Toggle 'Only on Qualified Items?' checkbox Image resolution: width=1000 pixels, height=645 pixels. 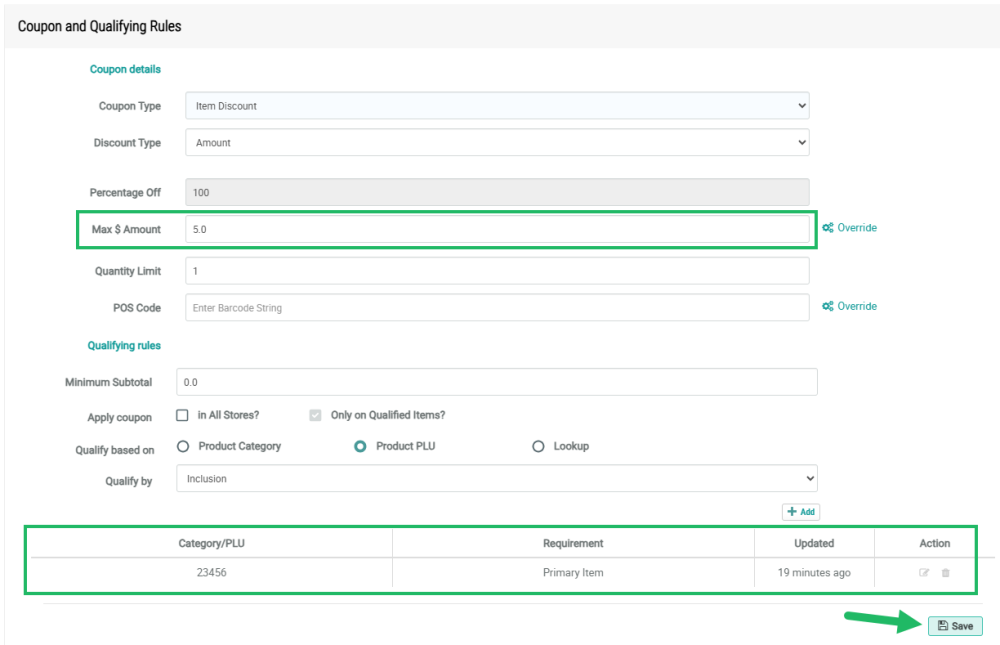tap(316, 415)
